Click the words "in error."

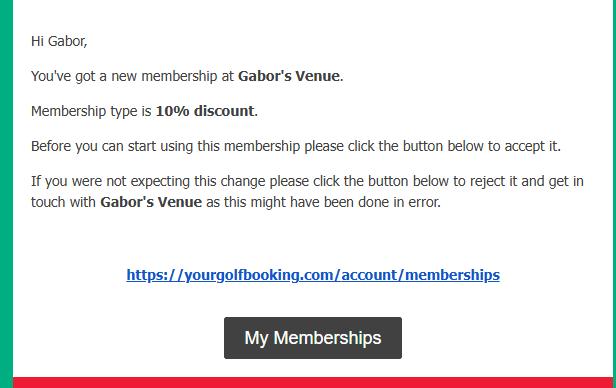click(417, 202)
